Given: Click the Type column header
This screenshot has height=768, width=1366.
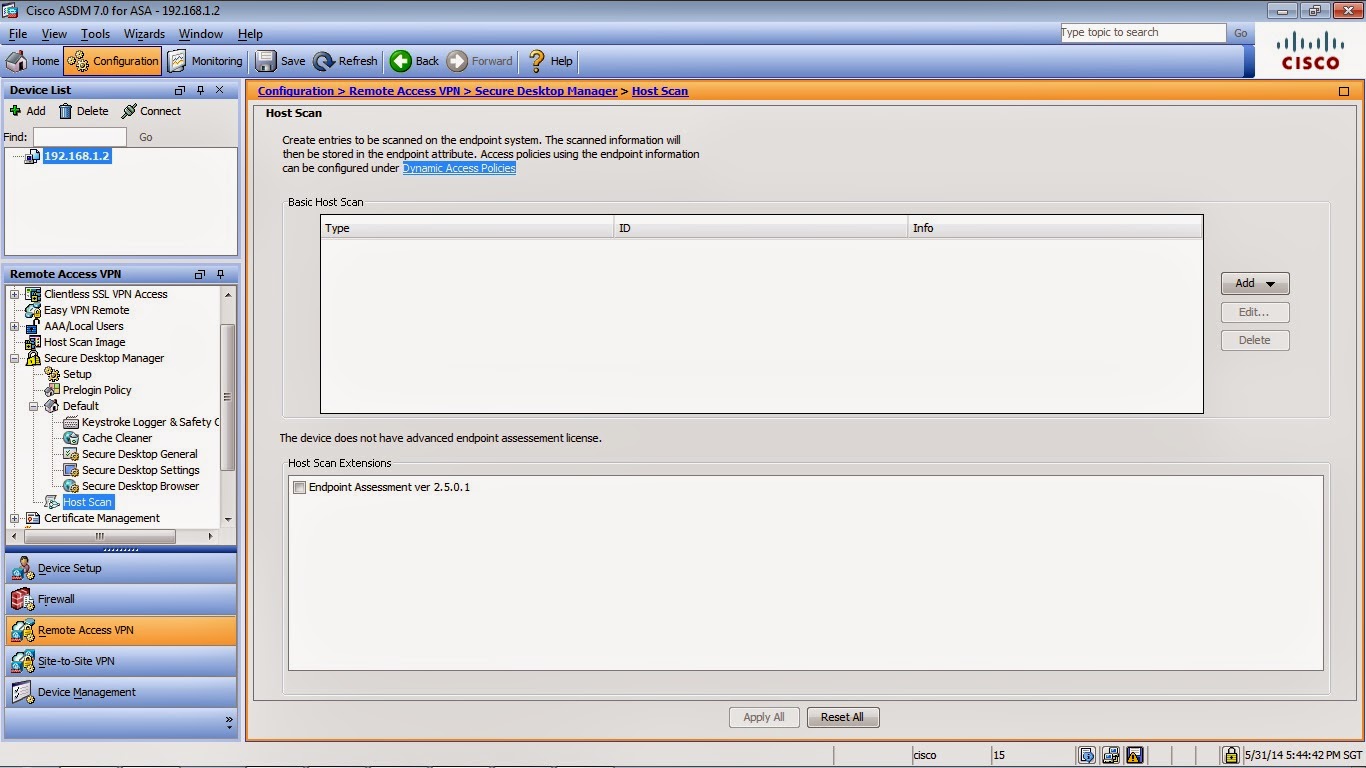Looking at the screenshot, I should [x=467, y=228].
